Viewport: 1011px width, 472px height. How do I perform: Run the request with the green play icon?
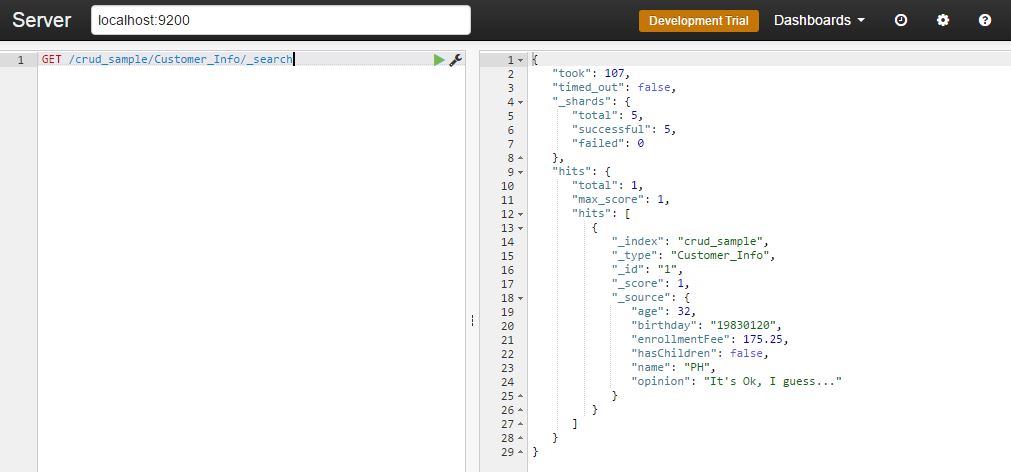(439, 60)
